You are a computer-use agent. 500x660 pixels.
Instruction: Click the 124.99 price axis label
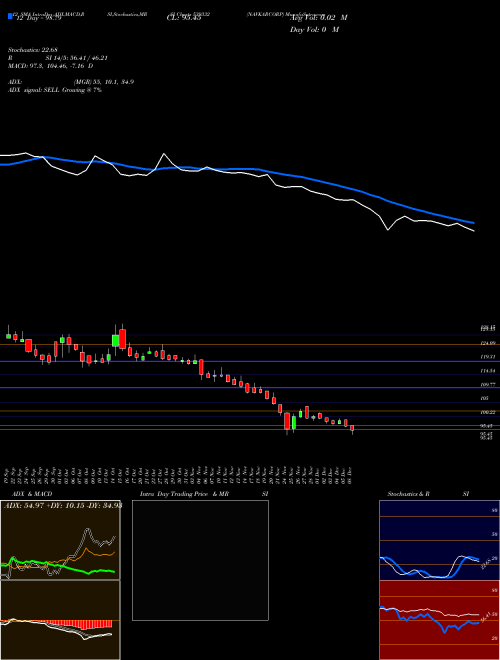pyautogui.click(x=487, y=343)
